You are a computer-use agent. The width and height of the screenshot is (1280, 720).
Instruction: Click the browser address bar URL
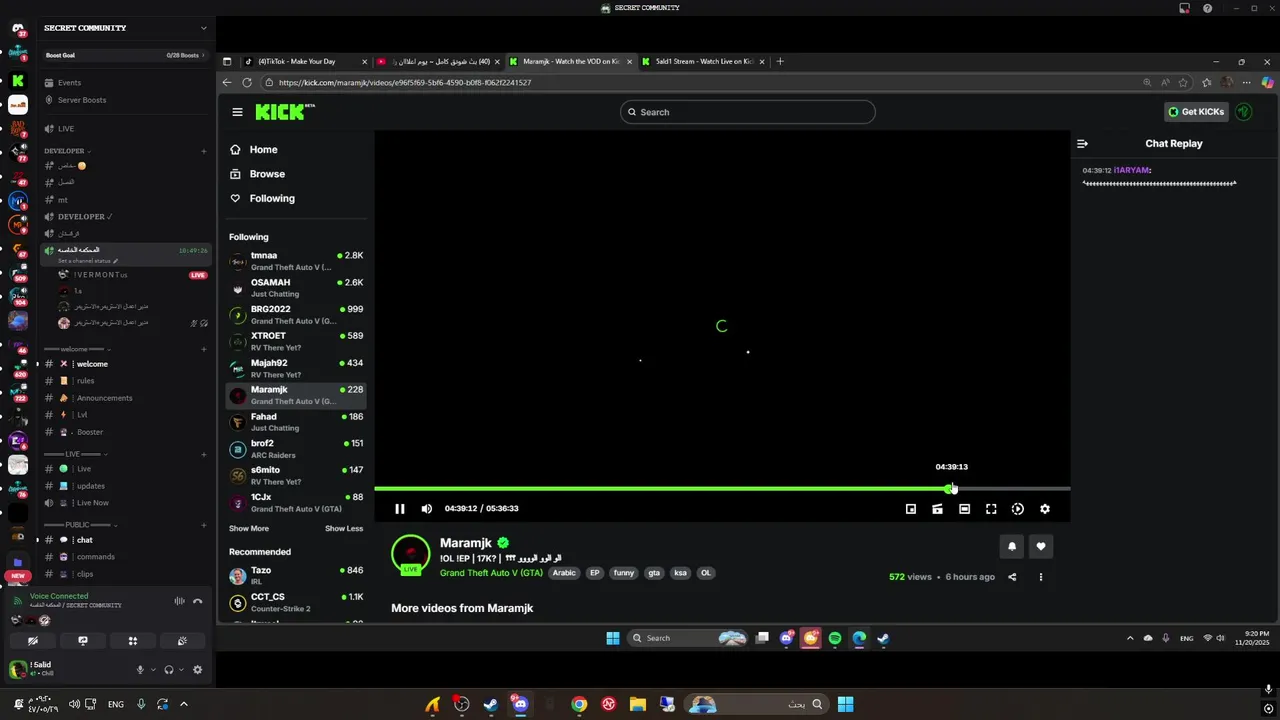(405, 83)
